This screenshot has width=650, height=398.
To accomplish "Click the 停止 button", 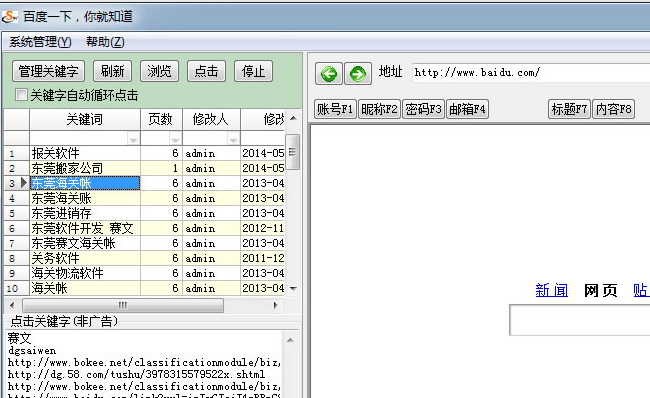I will (x=253, y=71).
